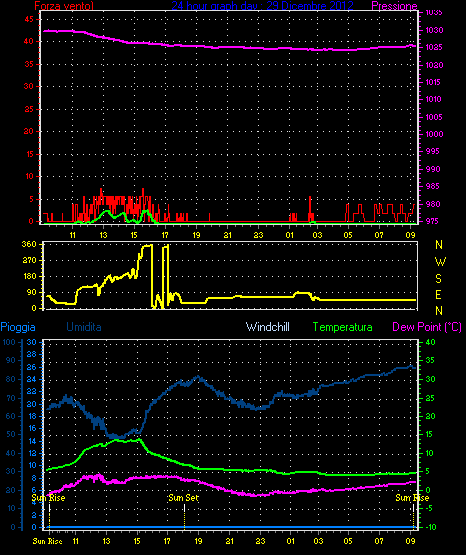Click the 'Sun Set' label in the lower graph
The width and height of the screenshot is (466, 555).
coord(183,498)
